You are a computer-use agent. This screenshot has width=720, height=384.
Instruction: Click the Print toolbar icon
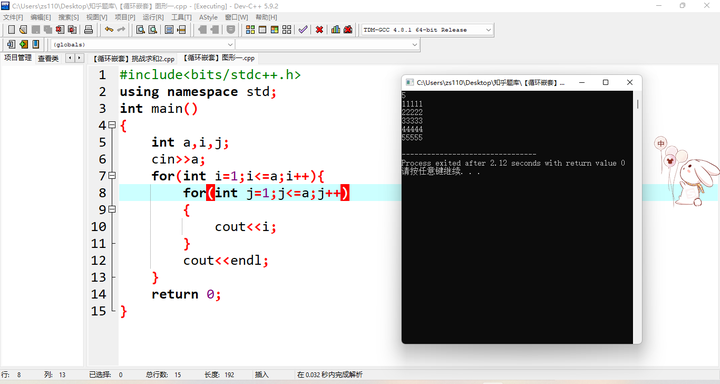[89, 29]
